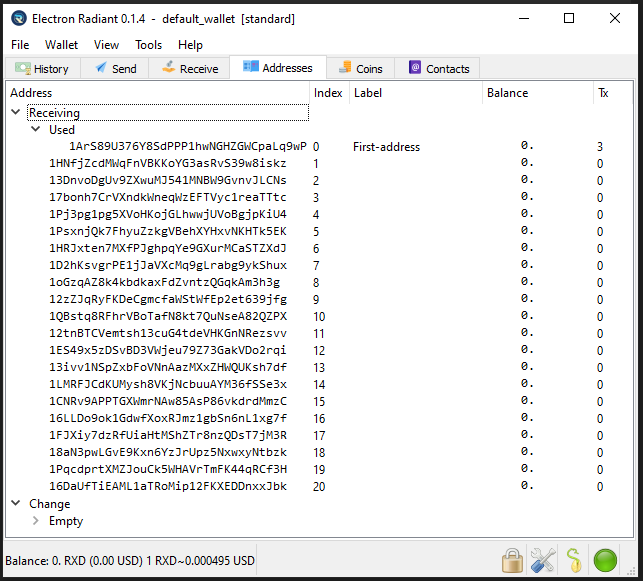Viewport: 643px width, 581px height.
Task: Sort addresses by Balance column header
Action: 507,93
